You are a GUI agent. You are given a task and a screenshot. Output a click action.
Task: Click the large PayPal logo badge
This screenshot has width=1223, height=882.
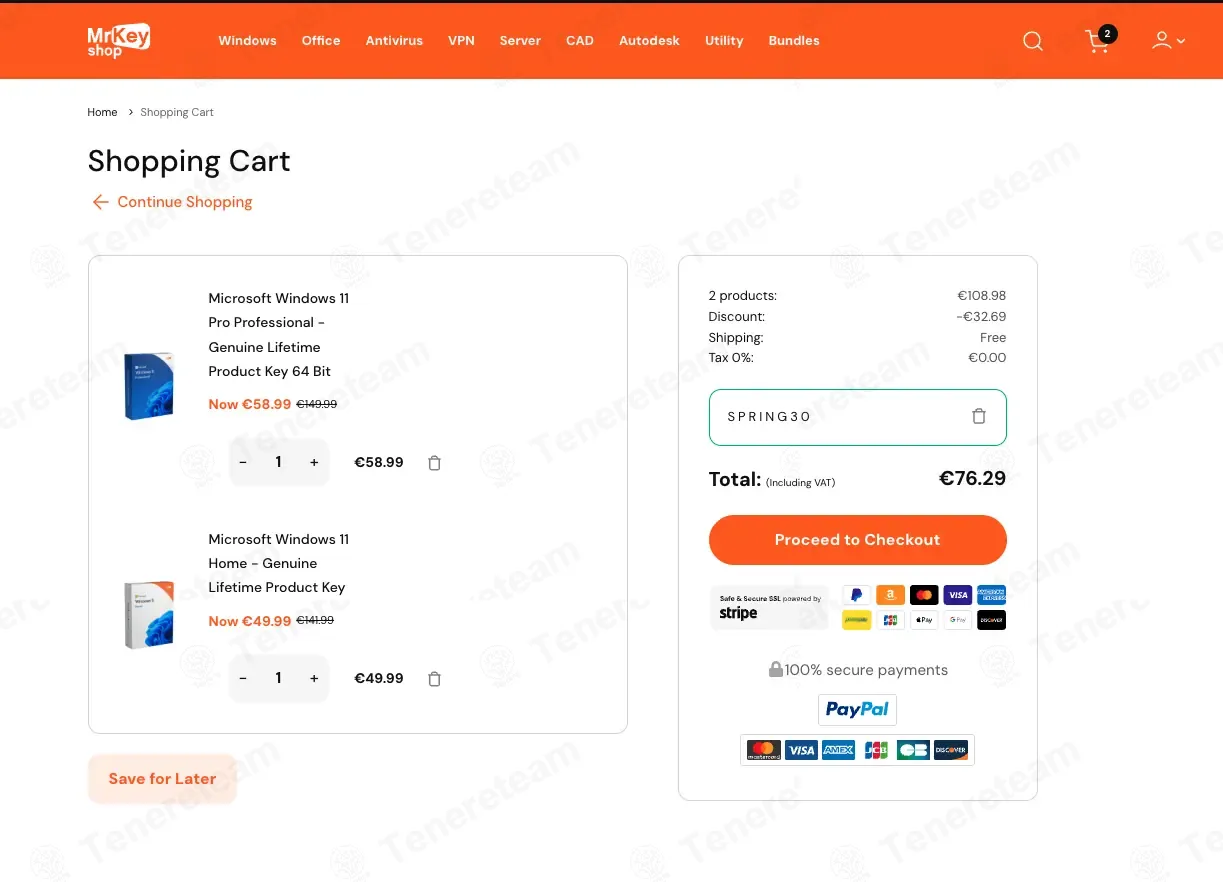pos(857,709)
